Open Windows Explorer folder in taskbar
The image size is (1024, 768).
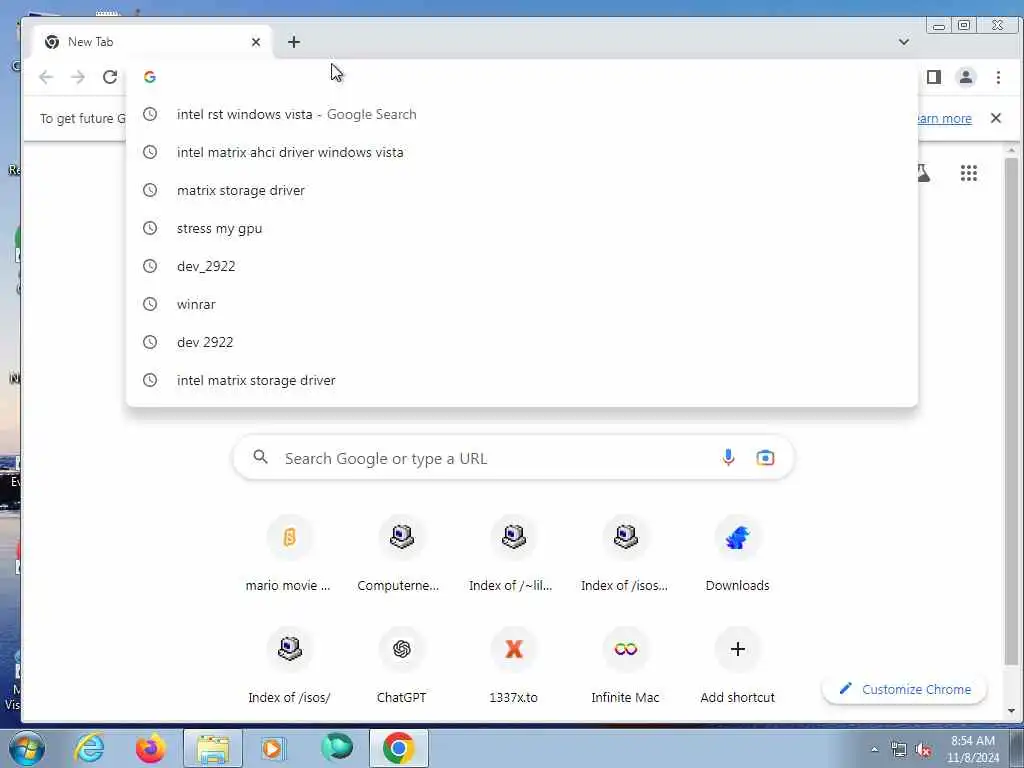pyautogui.click(x=213, y=748)
